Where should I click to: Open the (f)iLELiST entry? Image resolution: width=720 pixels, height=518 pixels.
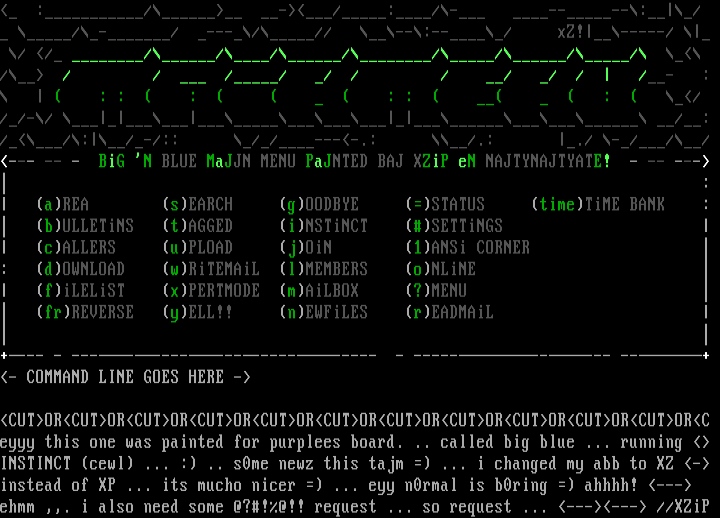pos(80,291)
